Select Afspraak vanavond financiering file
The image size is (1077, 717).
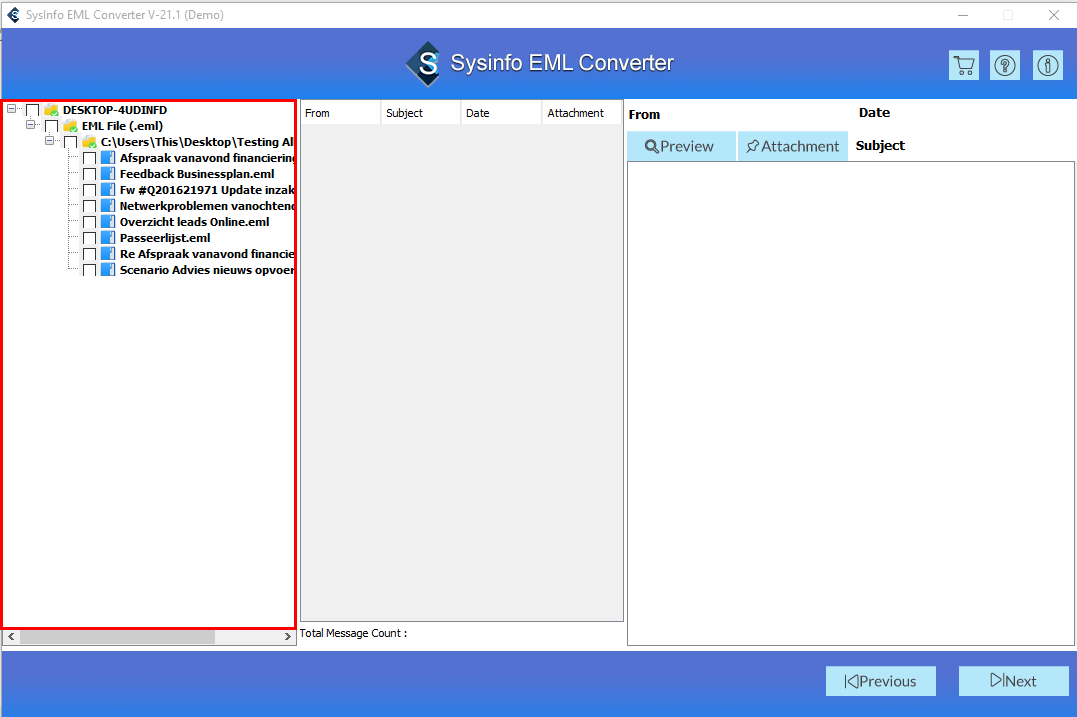207,158
